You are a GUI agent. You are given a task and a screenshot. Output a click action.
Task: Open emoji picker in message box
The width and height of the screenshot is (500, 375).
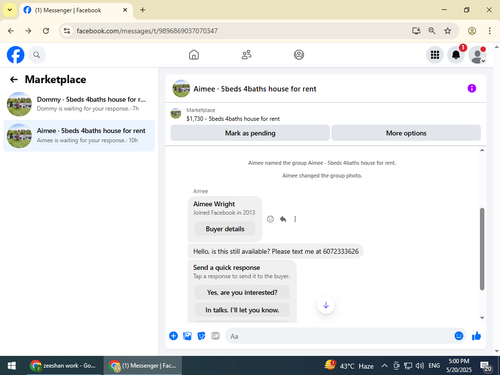(459, 336)
